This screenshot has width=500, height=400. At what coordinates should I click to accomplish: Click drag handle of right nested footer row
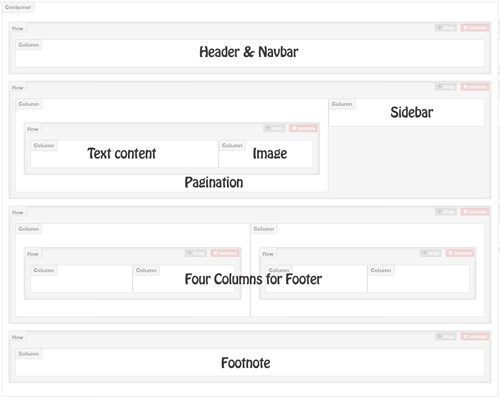pyautogui.click(x=430, y=253)
